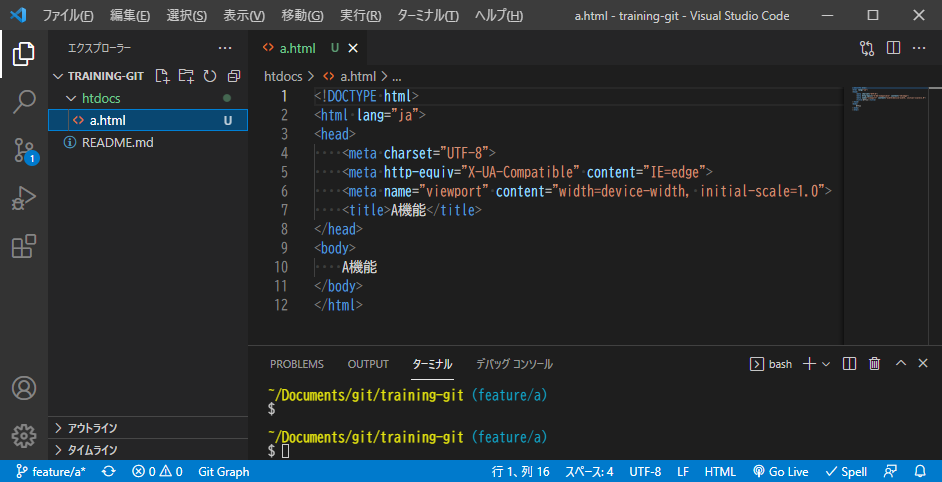Open the 実行(R) menu
Screen dimensions: 942x482
pyautogui.click(x=360, y=16)
